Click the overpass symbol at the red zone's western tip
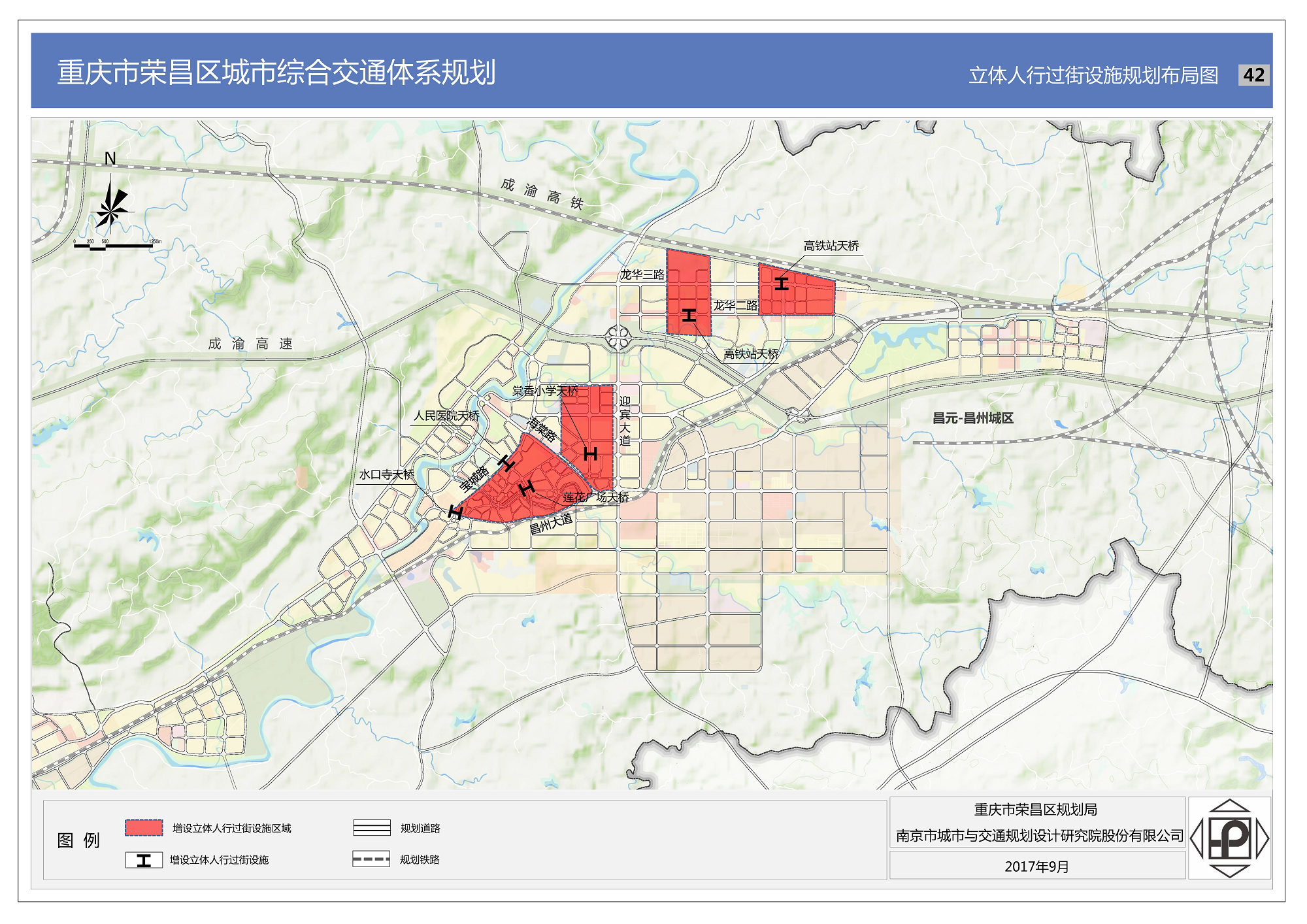Screen dimensions: 1307x924 pyautogui.click(x=455, y=512)
